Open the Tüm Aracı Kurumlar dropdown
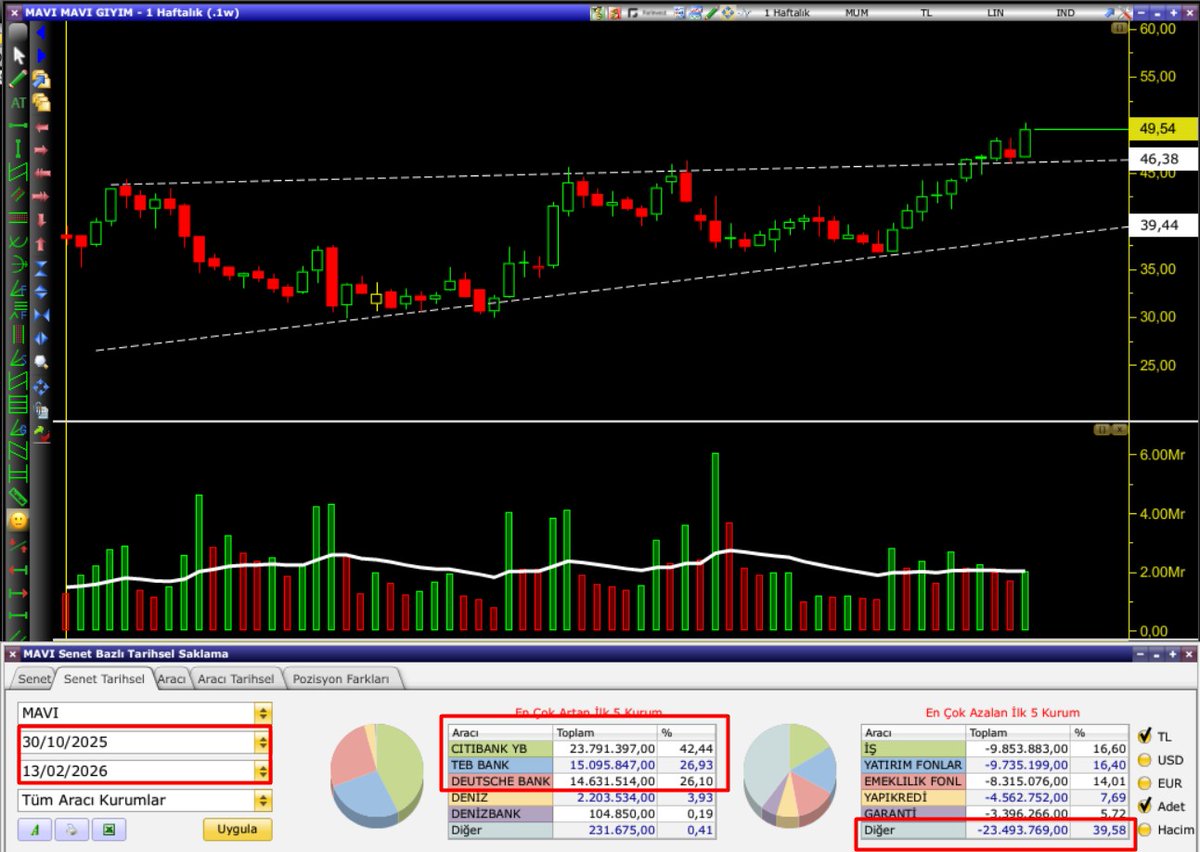The width and height of the screenshot is (1200, 852). [263, 800]
